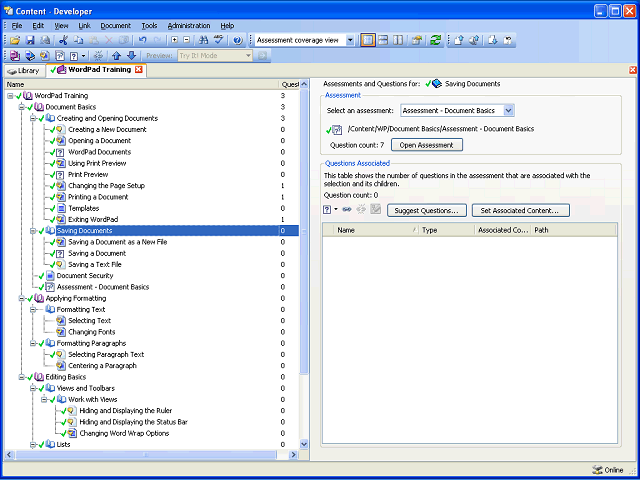Image resolution: width=640 pixels, height=480 pixels.
Task: Click the Link New Section toolbar icon
Action: (x=30, y=56)
